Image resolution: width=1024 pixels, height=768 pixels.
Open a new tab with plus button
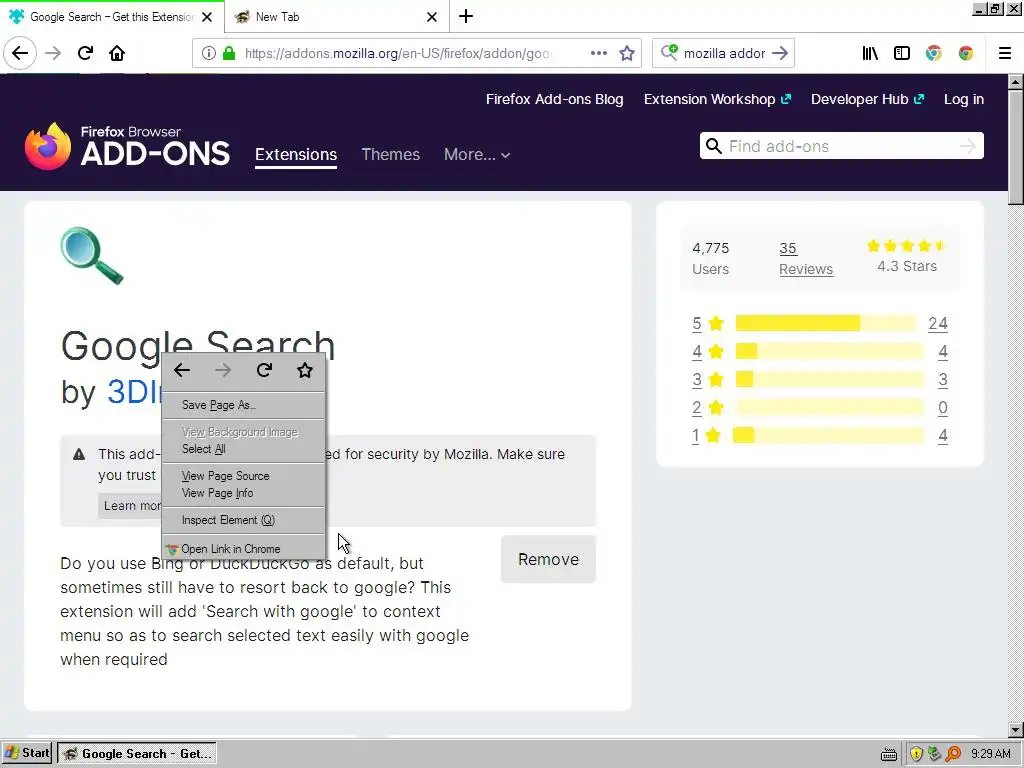[x=466, y=16]
